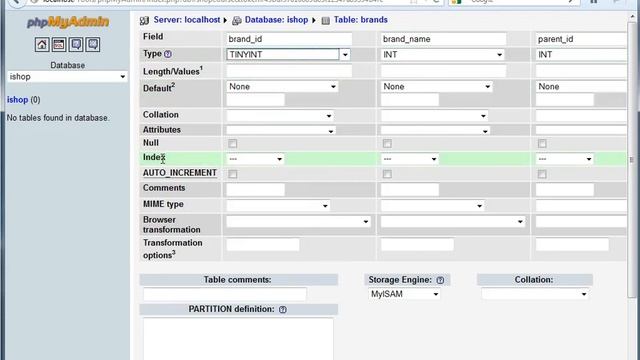This screenshot has height=360, width=640.
Task: Click the database icon beside Database: ishop
Action: pos(237,20)
